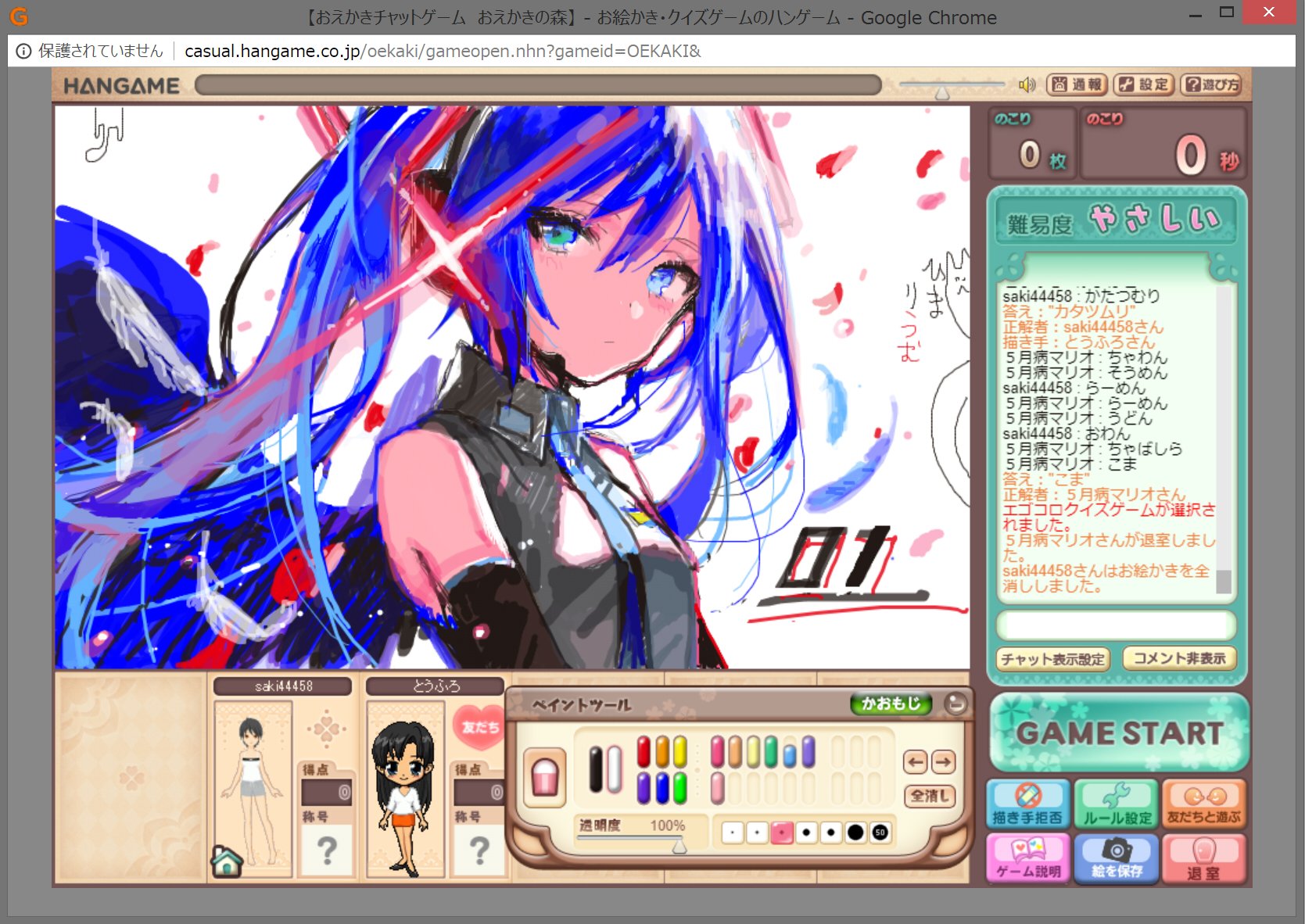The width and height of the screenshot is (1305, 924).
Task: Leave room with 退室 button
Action: point(1205,858)
